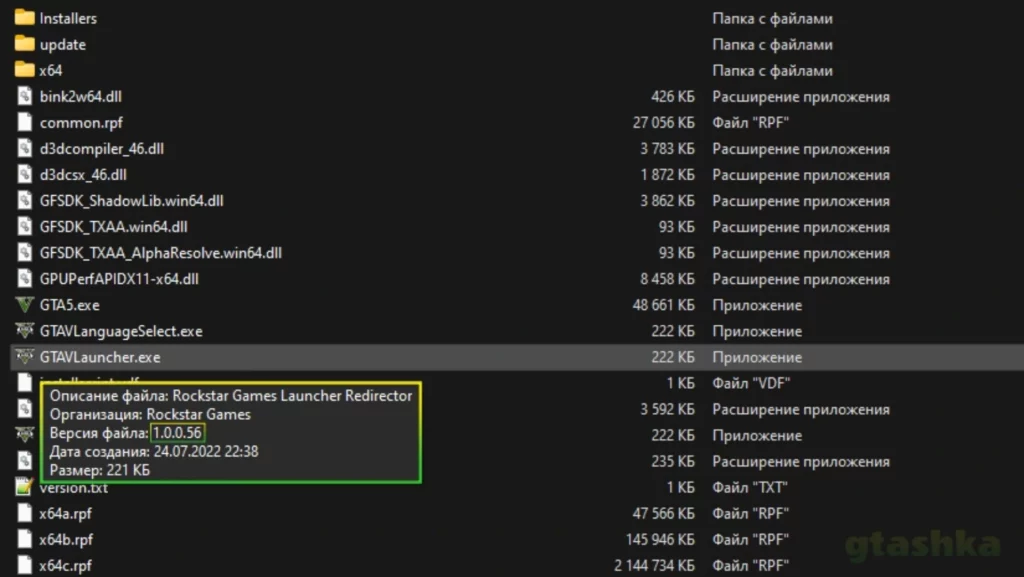
Task: Click the d3dcsx_46.dll file icon
Action: 24,174
